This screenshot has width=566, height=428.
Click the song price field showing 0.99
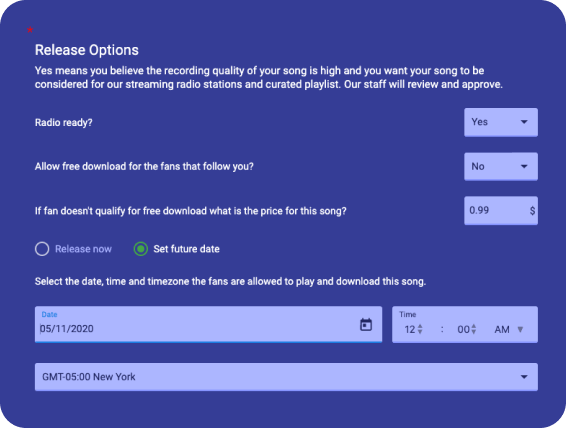[501, 210]
